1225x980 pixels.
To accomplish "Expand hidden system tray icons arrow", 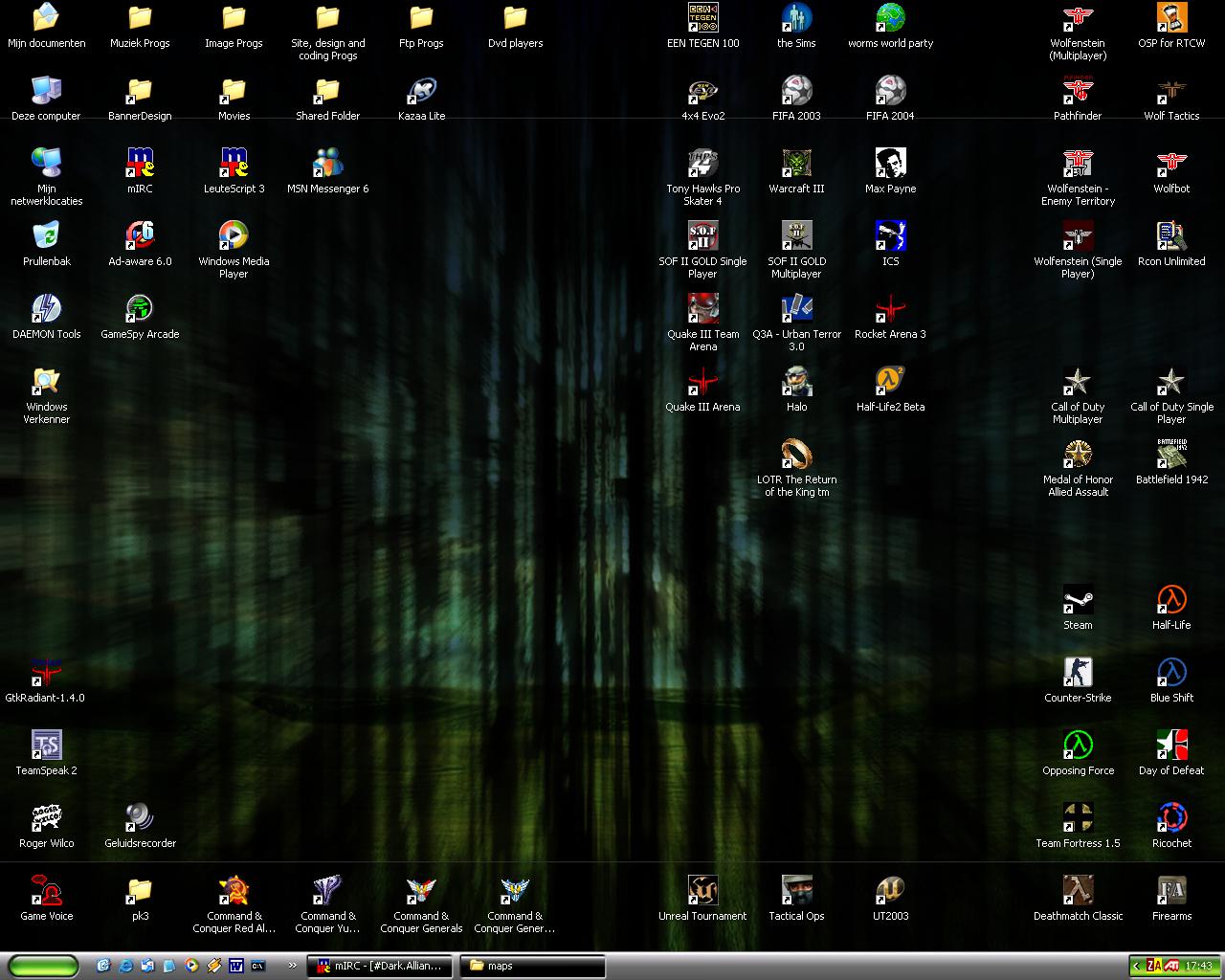I will 1135,966.
